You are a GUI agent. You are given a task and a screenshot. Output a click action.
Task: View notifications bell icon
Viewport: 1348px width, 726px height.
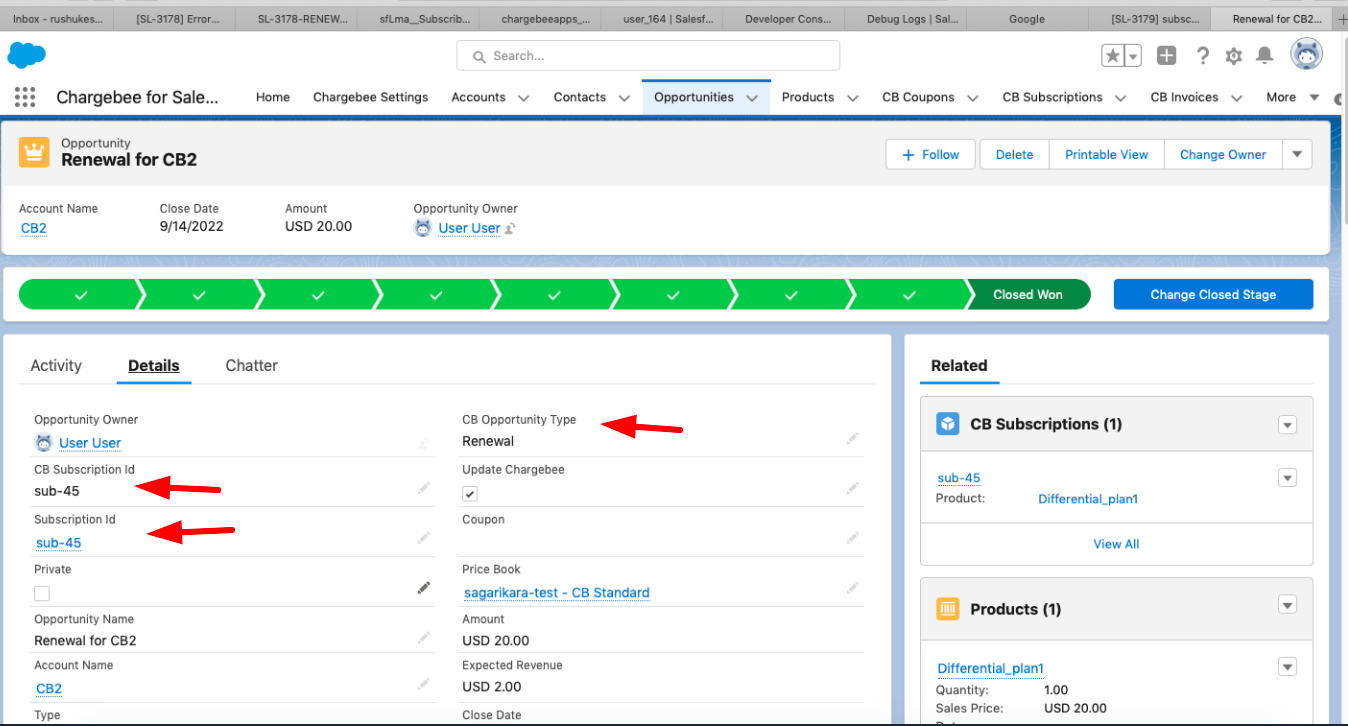click(x=1265, y=56)
